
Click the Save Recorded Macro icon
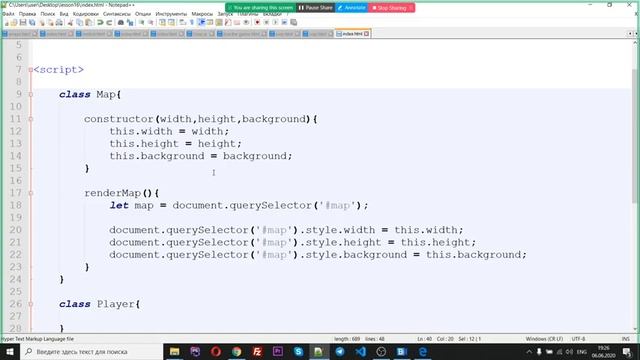[x=293, y=22]
